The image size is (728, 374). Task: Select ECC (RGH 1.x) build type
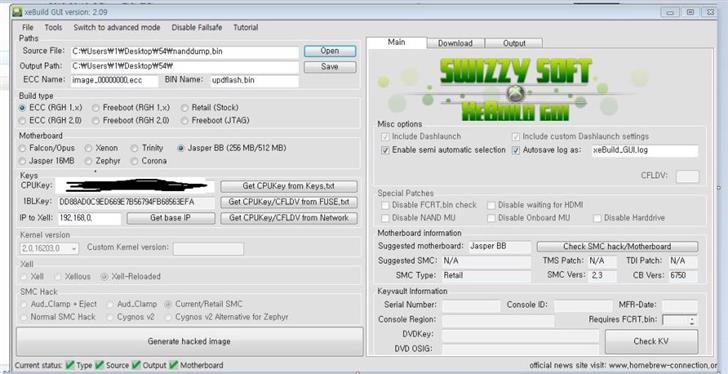[50, 108]
